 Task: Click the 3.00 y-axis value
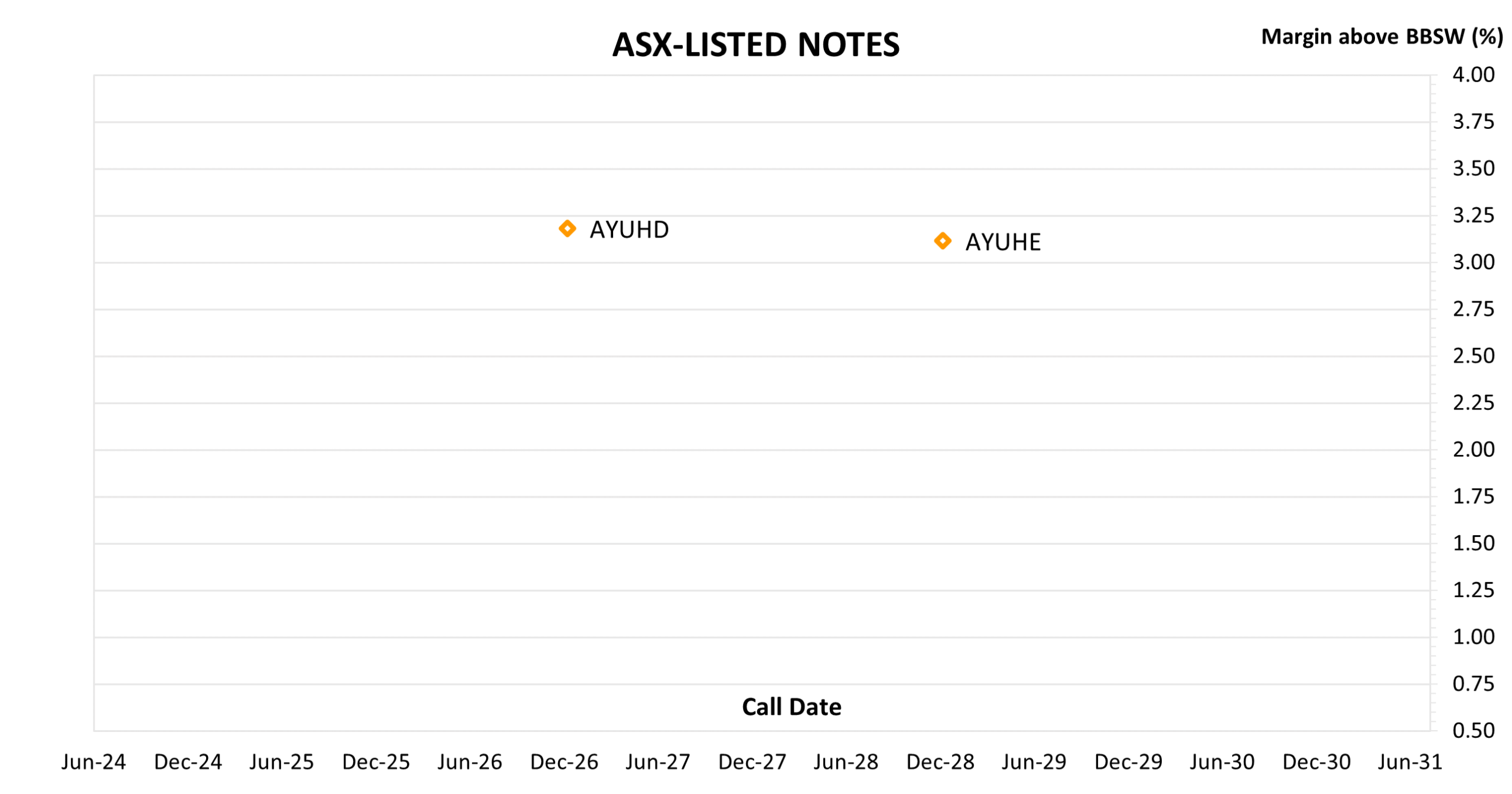(x=1474, y=262)
